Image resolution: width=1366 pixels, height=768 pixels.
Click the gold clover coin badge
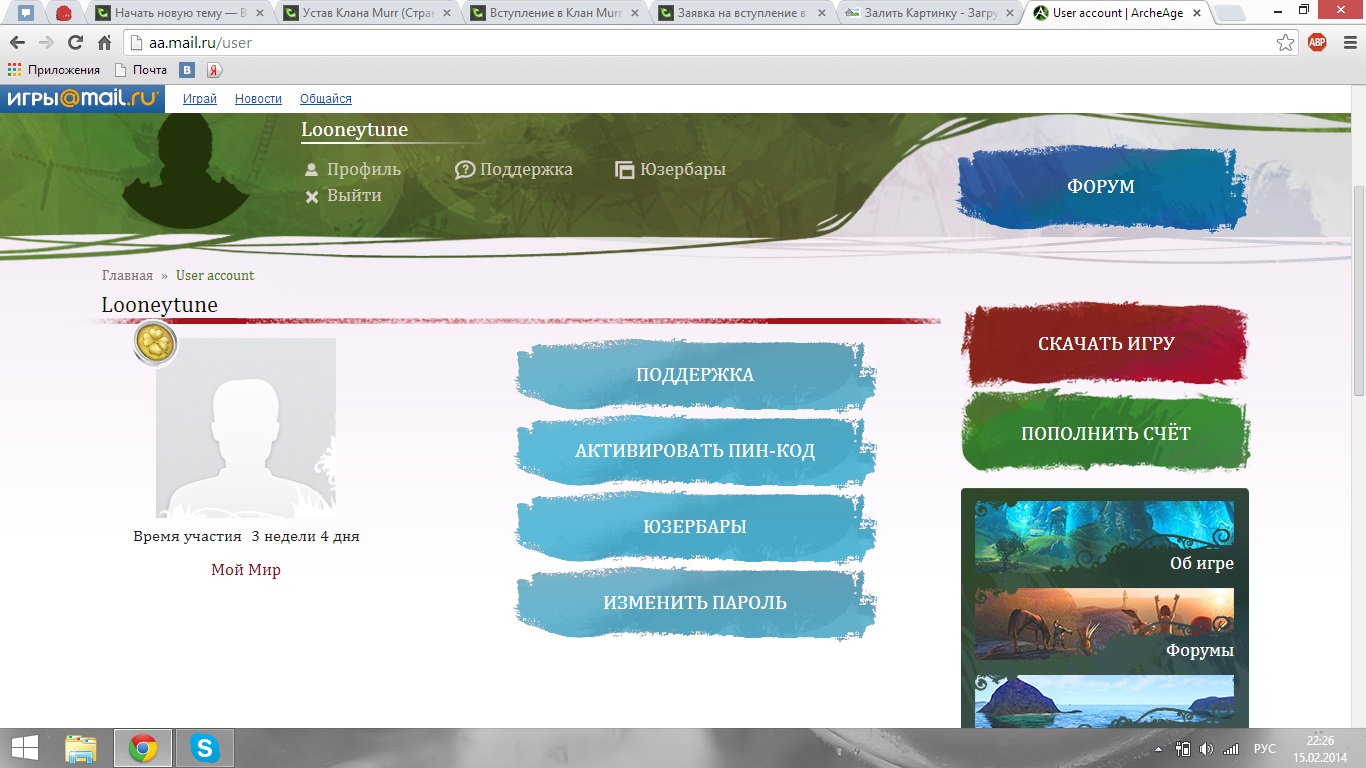tap(155, 344)
